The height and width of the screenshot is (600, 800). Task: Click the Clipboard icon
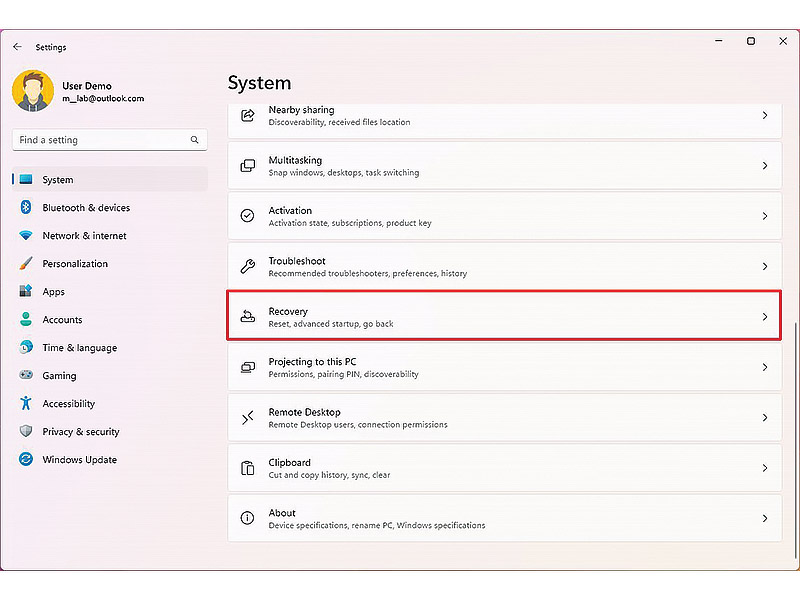point(247,468)
